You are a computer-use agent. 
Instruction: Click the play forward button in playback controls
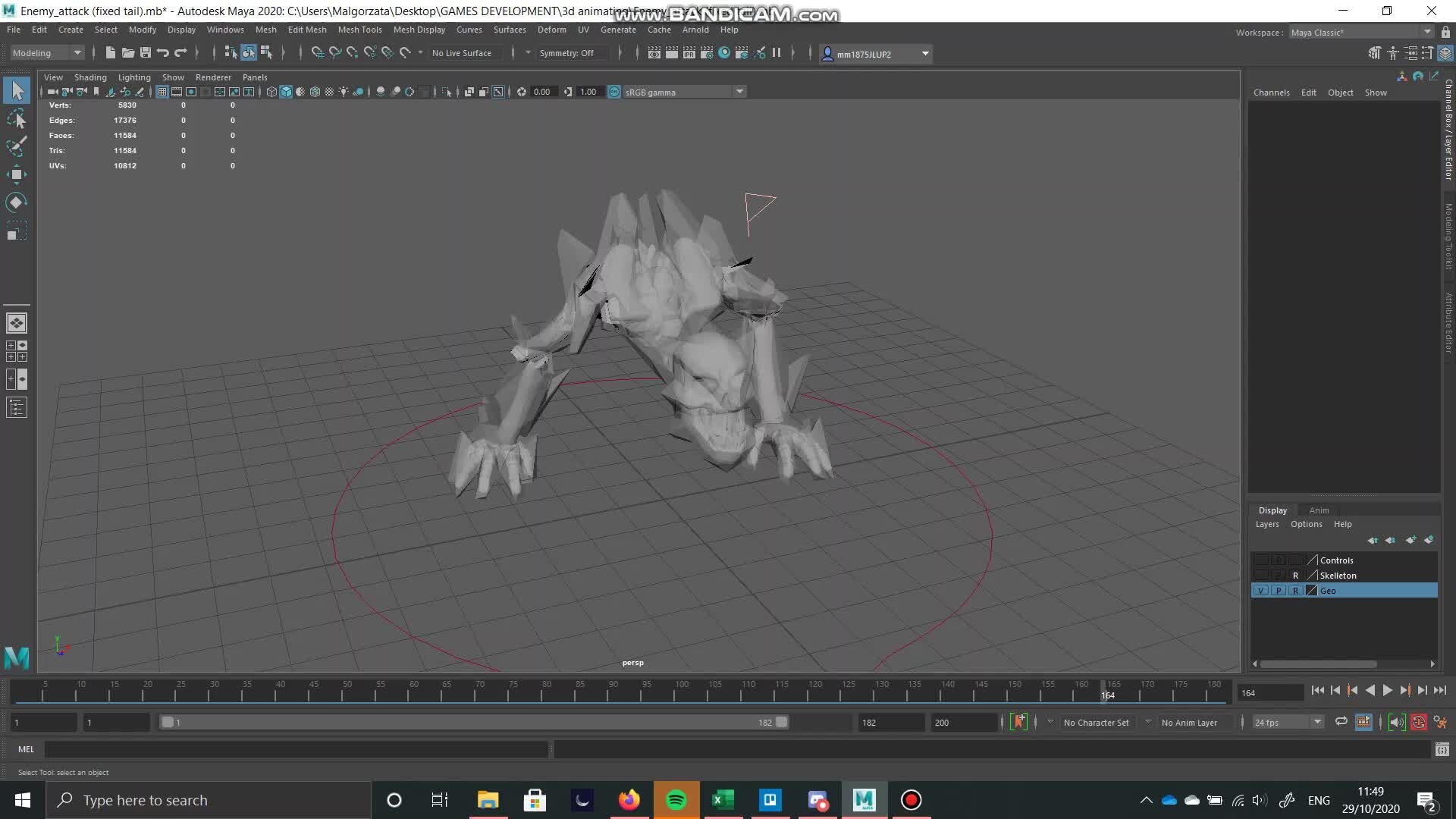point(1388,690)
